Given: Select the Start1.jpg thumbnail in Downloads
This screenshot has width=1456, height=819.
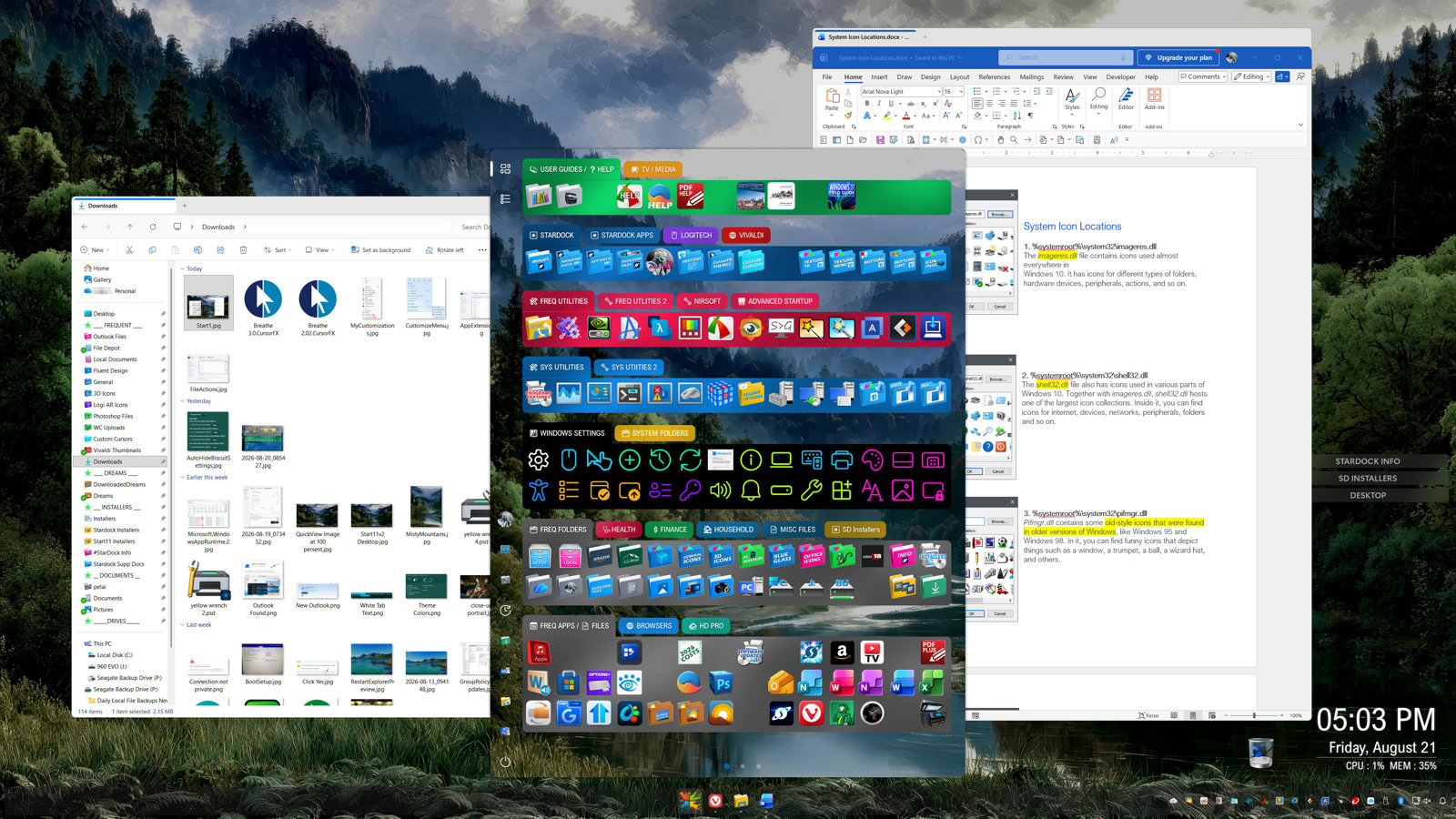Looking at the screenshot, I should click(x=208, y=304).
